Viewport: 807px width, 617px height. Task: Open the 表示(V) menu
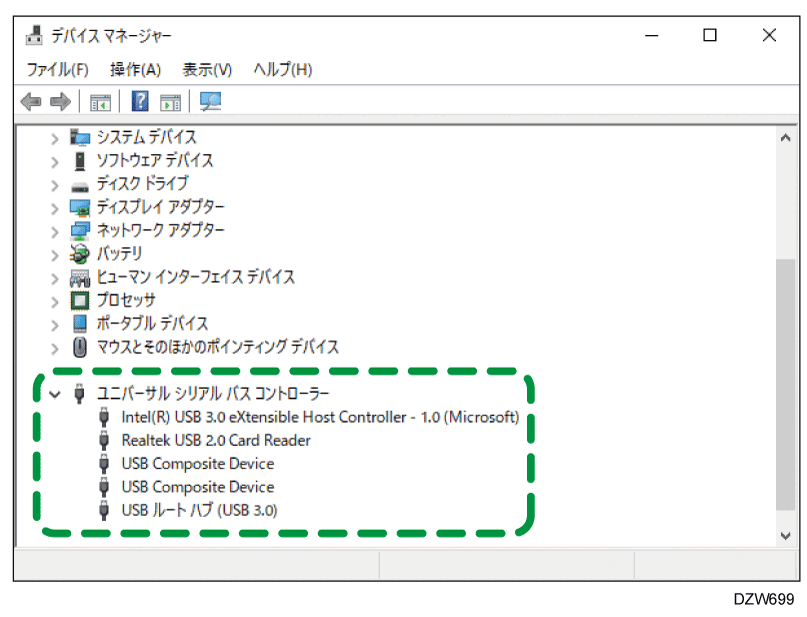(207, 69)
